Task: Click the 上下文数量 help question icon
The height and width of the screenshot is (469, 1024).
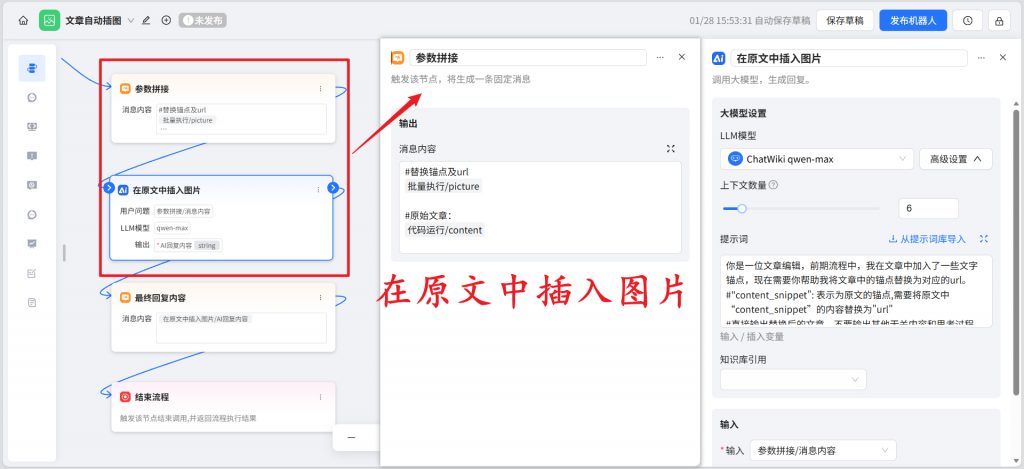Action: 773,185
